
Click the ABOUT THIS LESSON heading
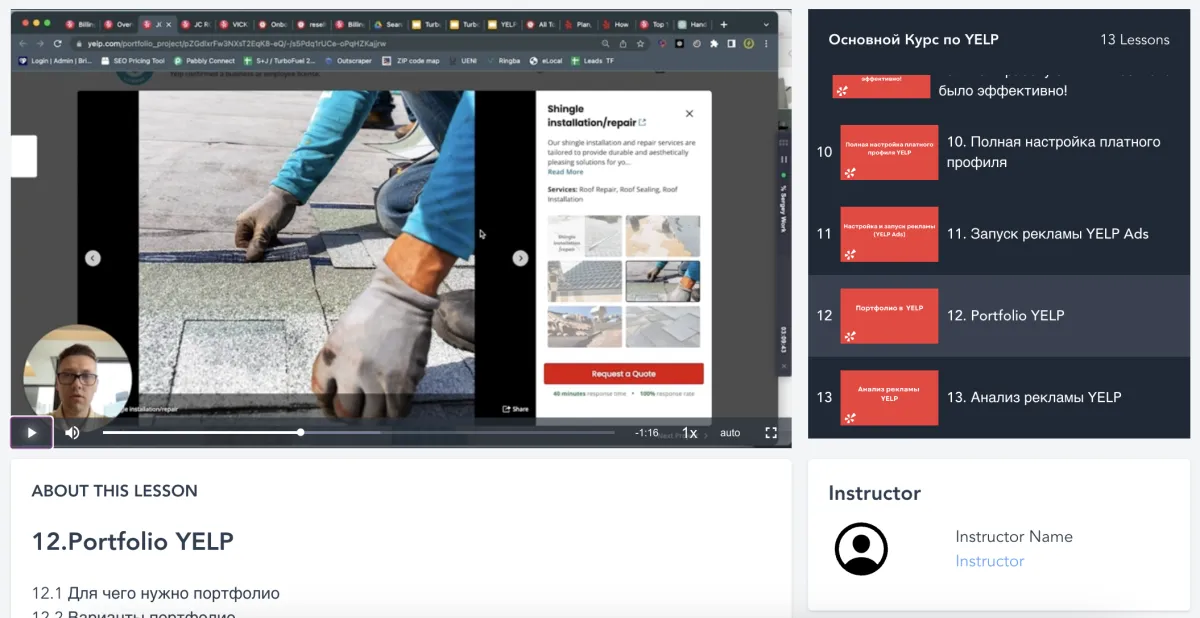pyautogui.click(x=115, y=491)
